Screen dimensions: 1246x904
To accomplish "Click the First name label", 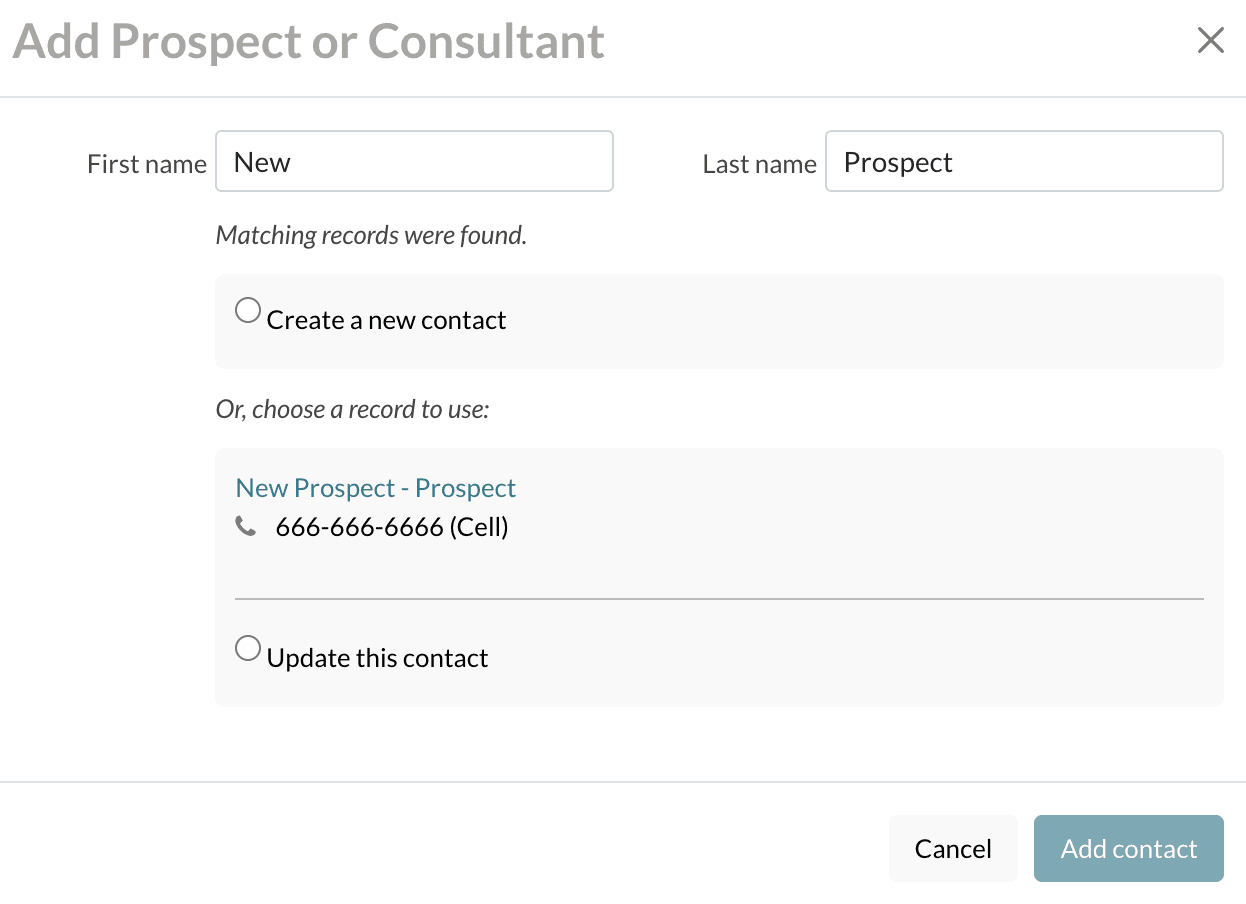I will click(147, 164).
